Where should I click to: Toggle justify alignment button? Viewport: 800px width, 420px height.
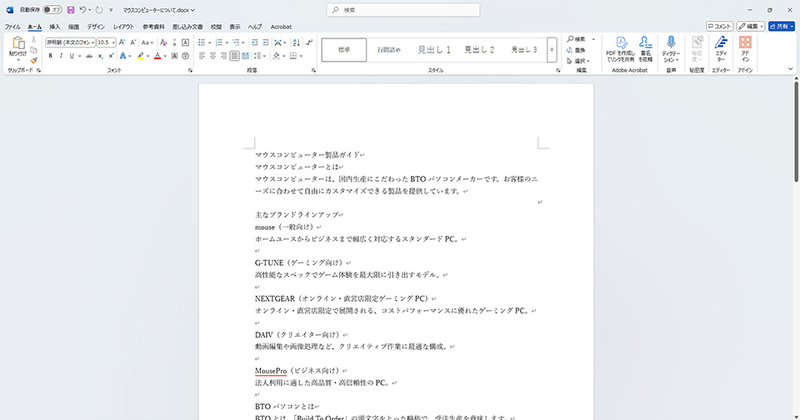coord(234,56)
